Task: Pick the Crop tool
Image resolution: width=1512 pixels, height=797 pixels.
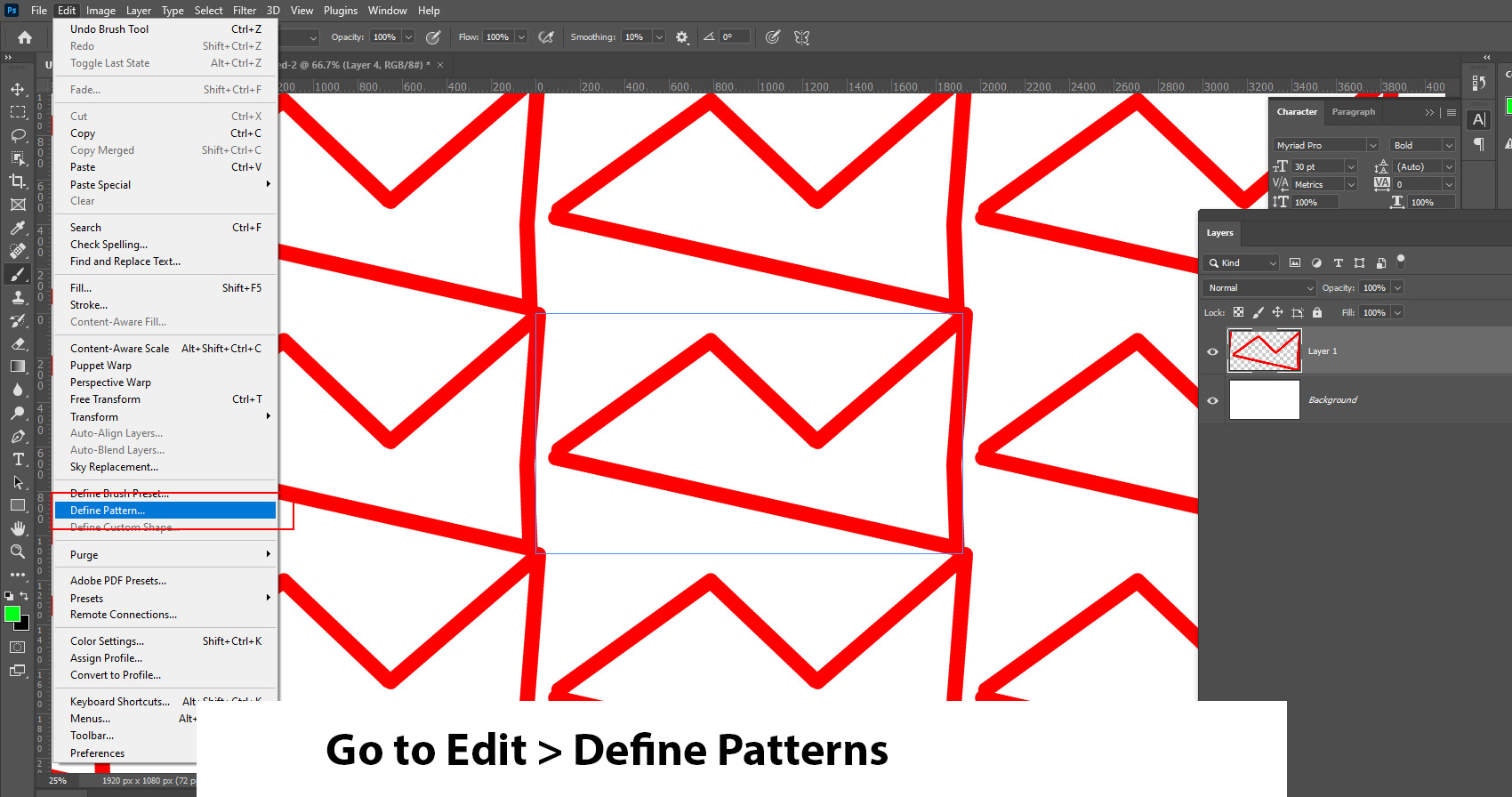Action: pyautogui.click(x=18, y=181)
